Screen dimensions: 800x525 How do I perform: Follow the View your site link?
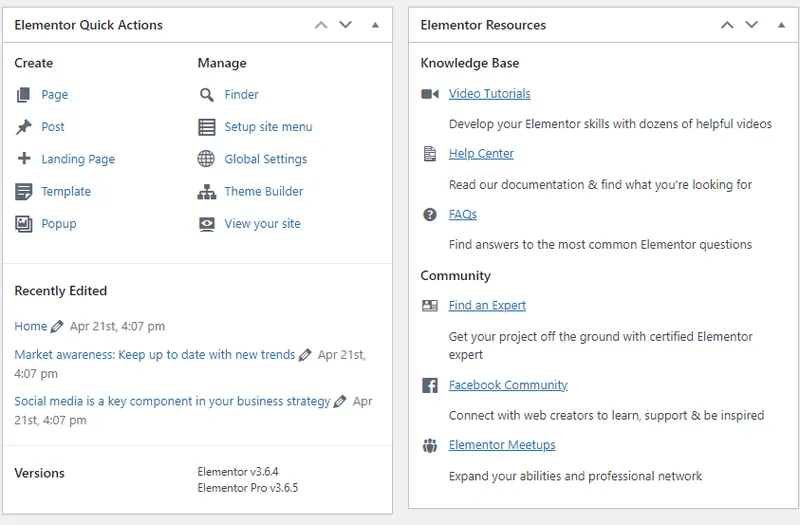coord(262,224)
